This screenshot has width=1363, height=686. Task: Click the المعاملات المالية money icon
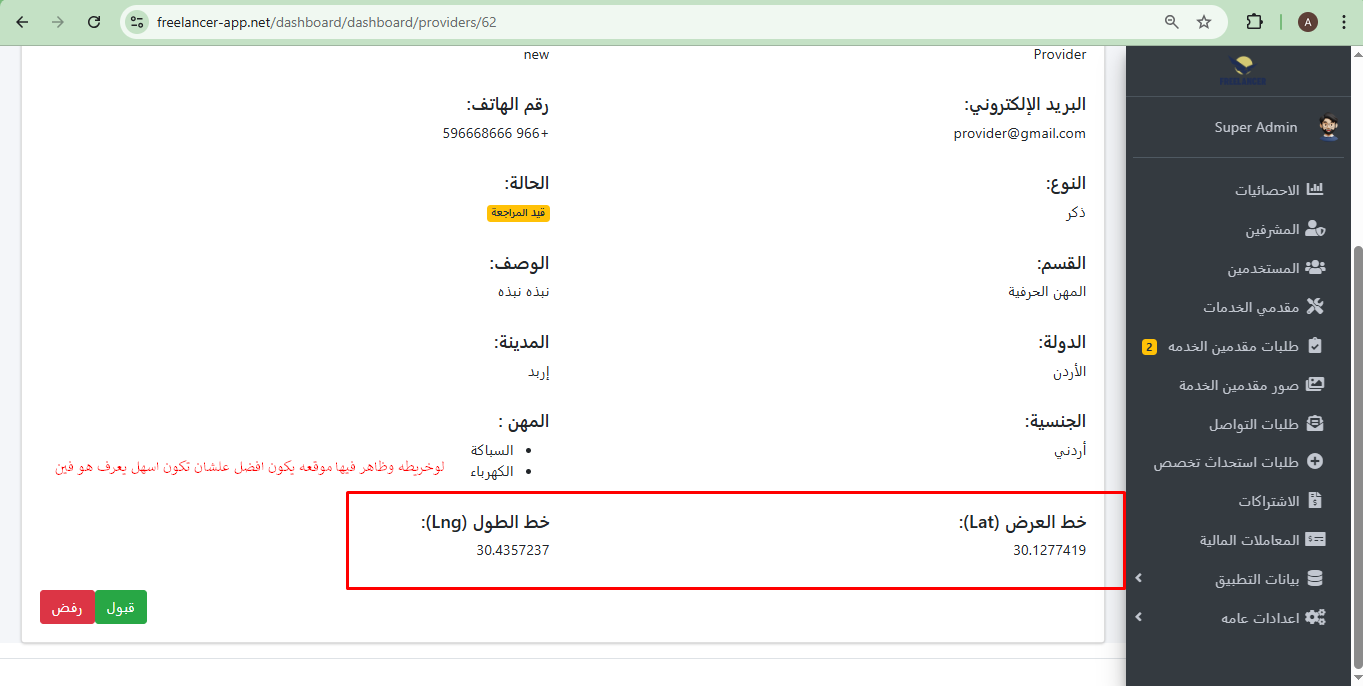1315,540
